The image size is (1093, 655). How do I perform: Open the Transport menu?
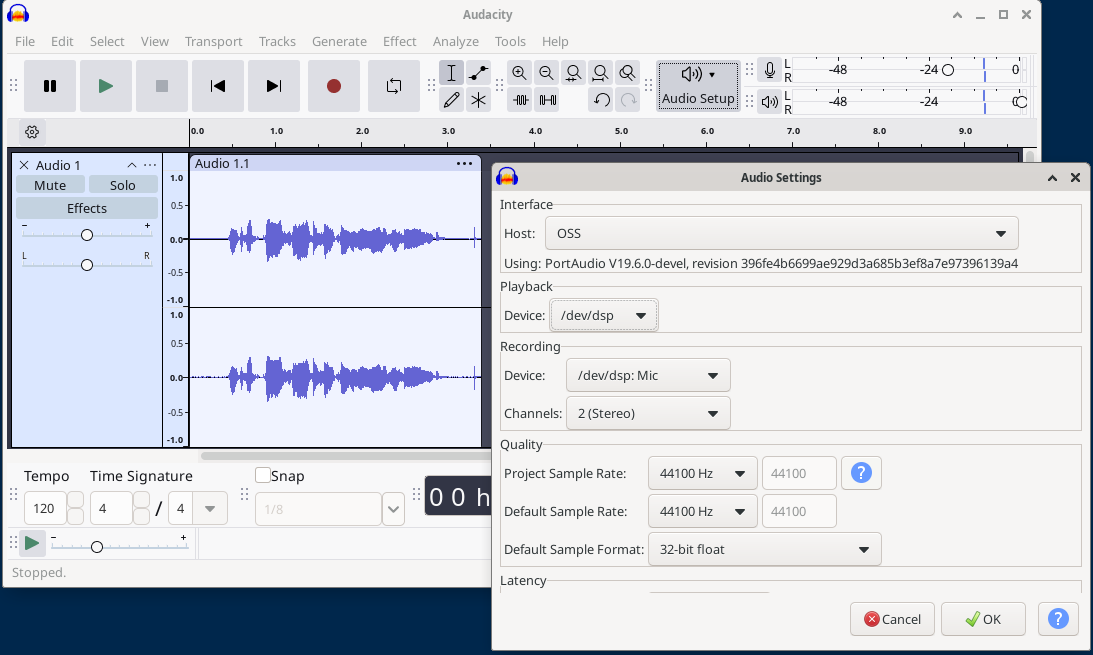(213, 41)
